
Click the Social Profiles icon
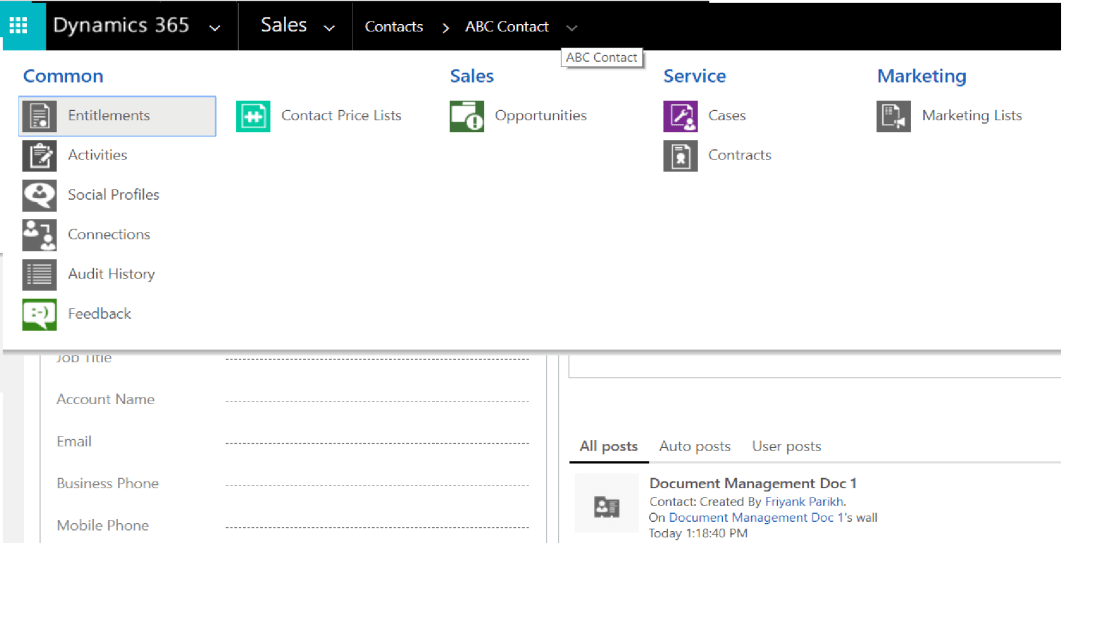40,195
